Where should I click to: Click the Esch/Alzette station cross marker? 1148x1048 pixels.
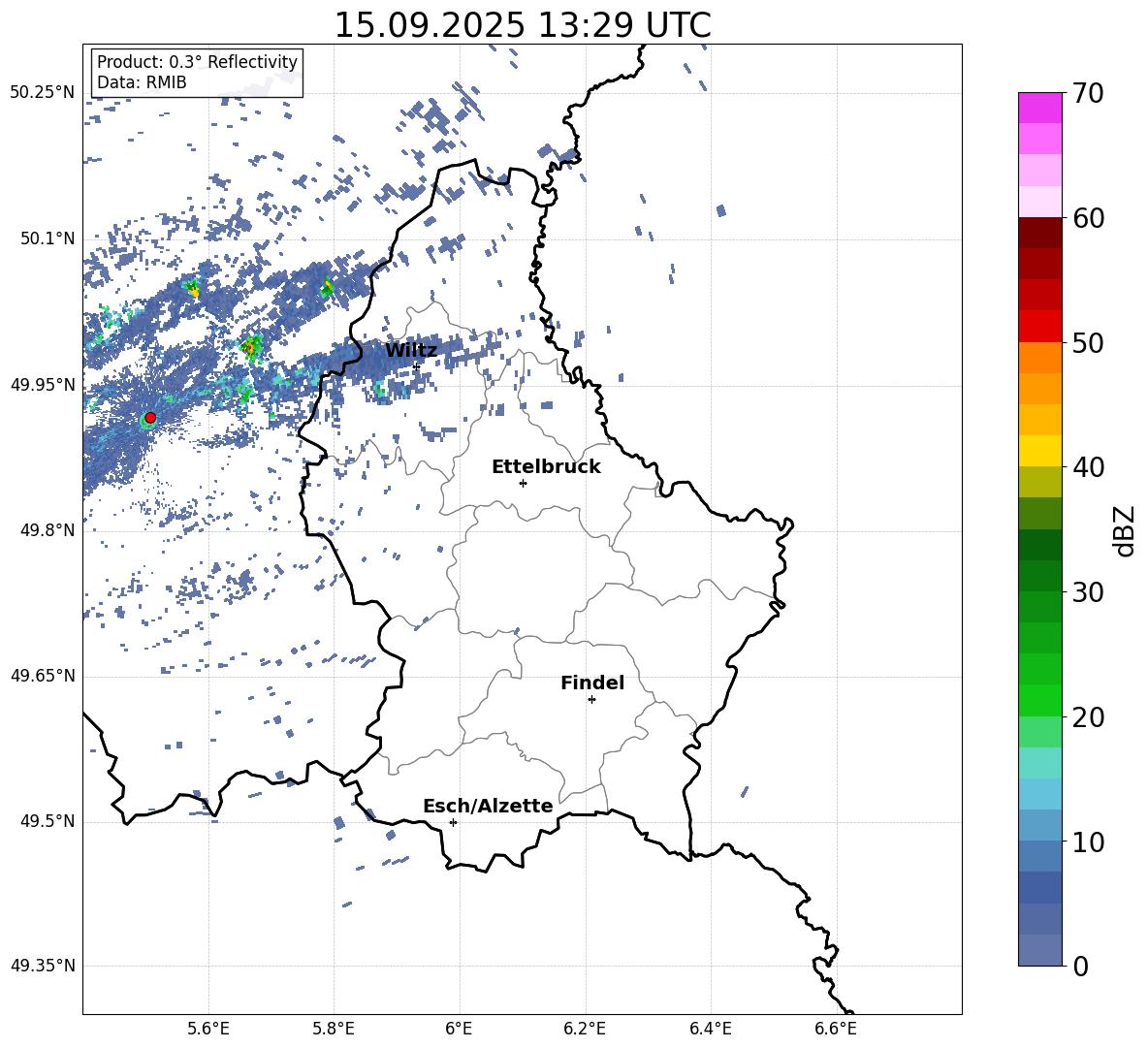[453, 822]
